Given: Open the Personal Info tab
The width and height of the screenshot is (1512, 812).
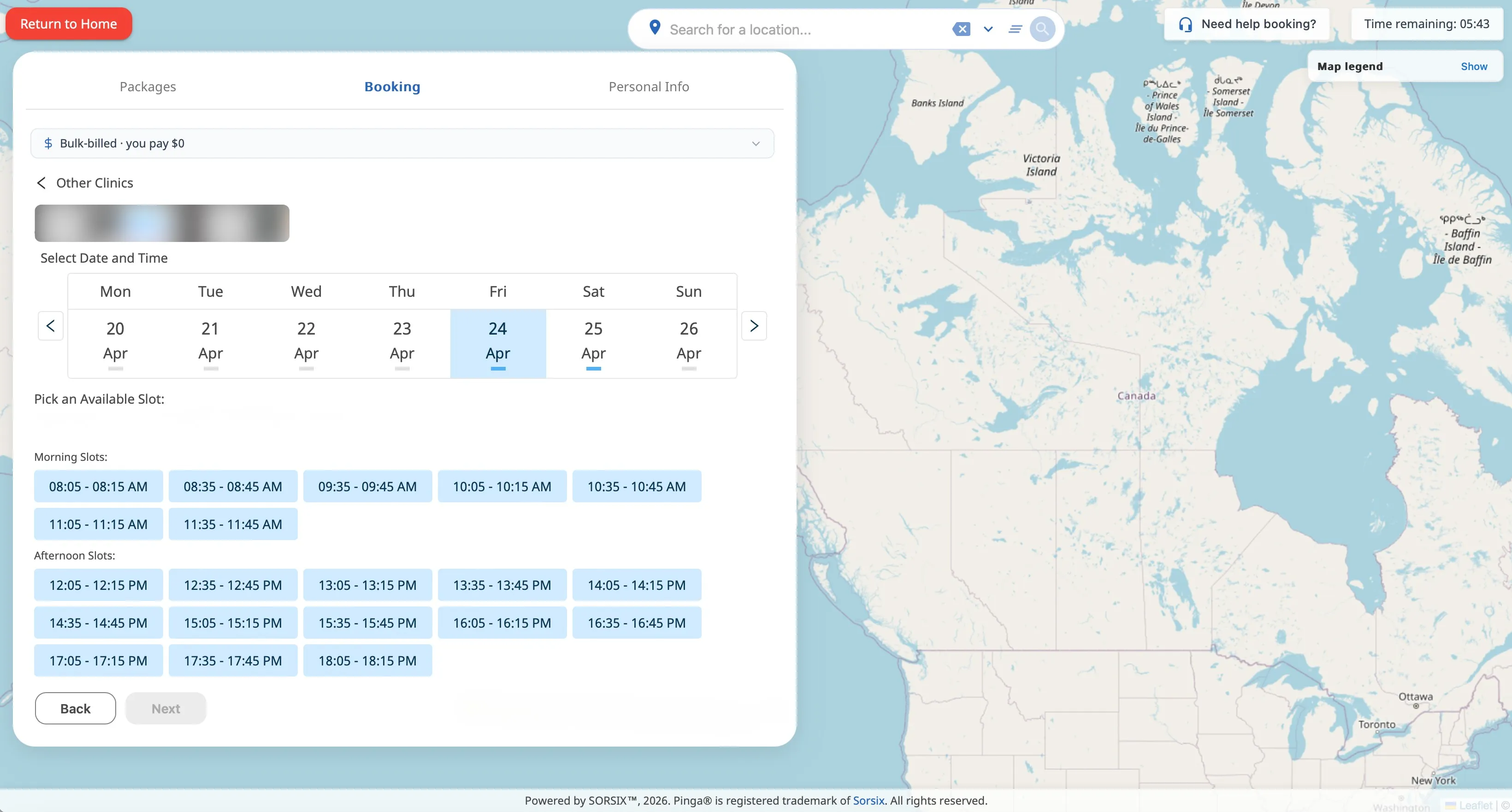Looking at the screenshot, I should point(649,87).
